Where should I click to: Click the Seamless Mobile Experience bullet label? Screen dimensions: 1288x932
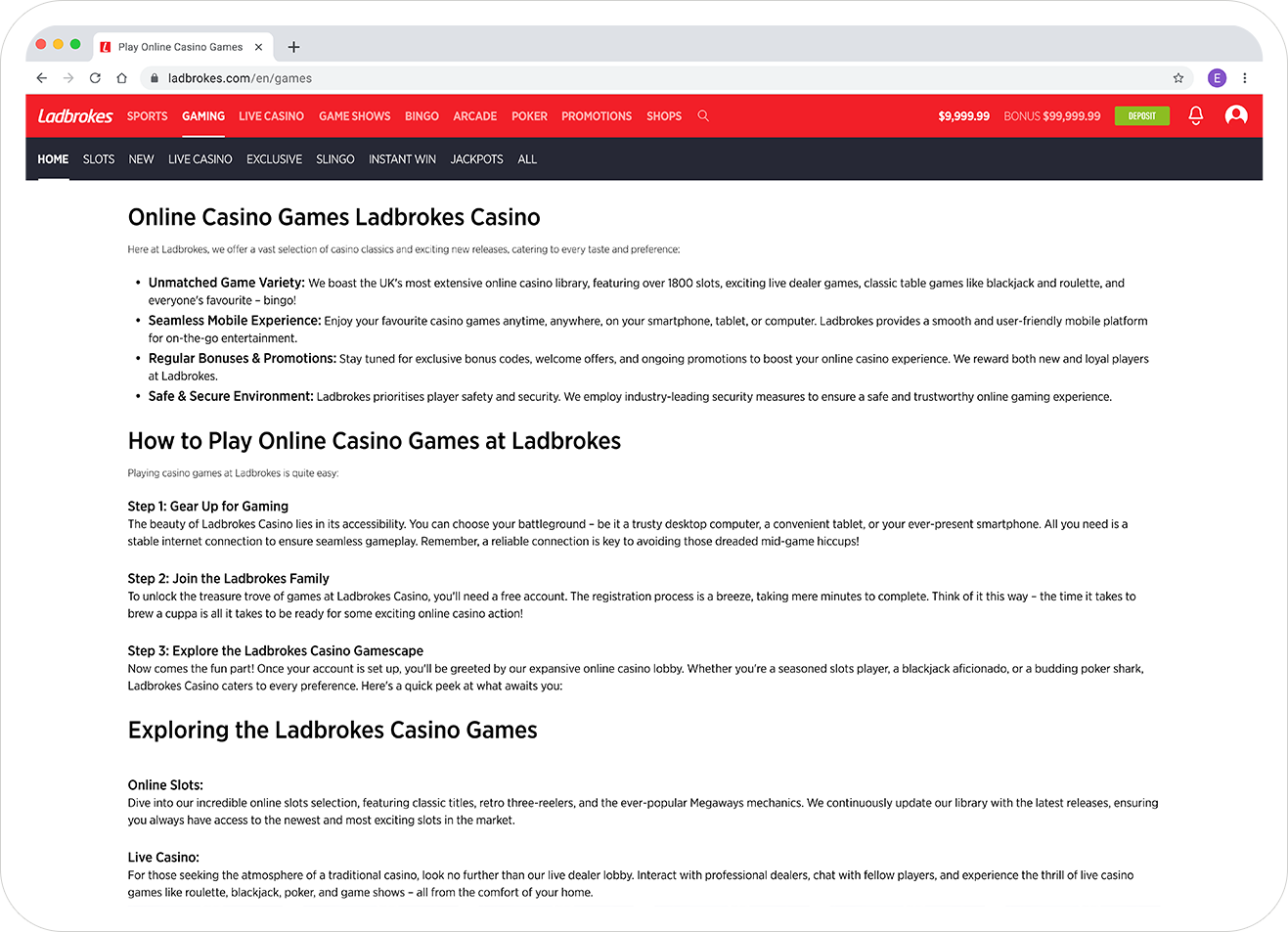(235, 321)
